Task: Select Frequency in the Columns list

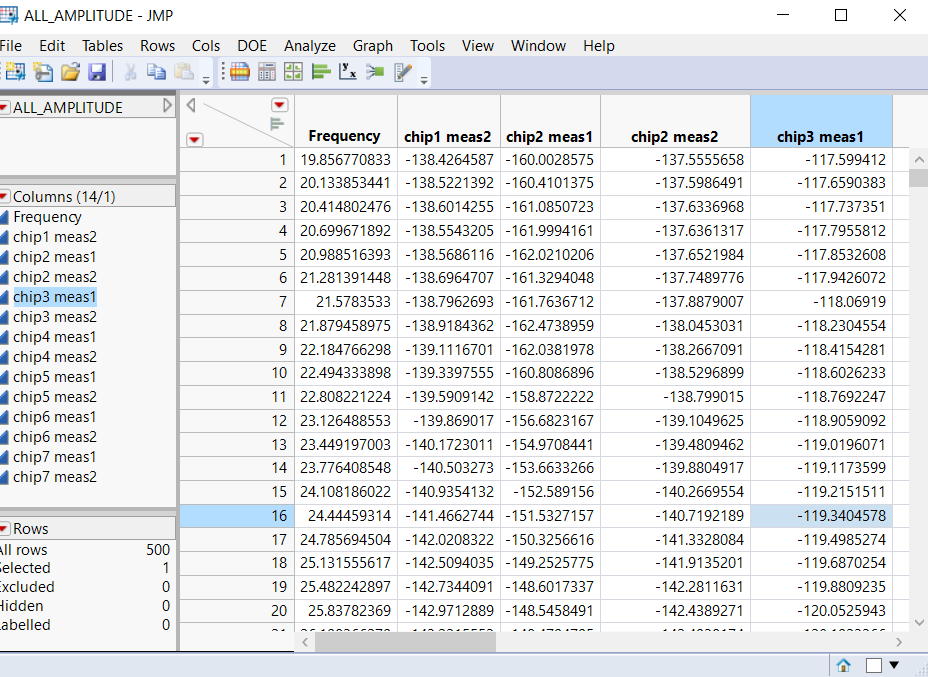Action: pyautogui.click(x=47, y=217)
